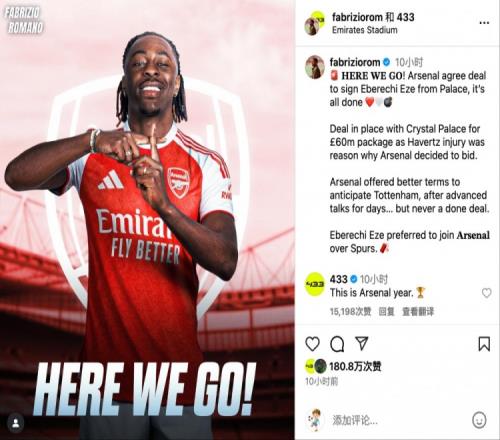500x440 pixels.
Task: Open the Emirates Stadium location link
Action: pyautogui.click(x=365, y=30)
